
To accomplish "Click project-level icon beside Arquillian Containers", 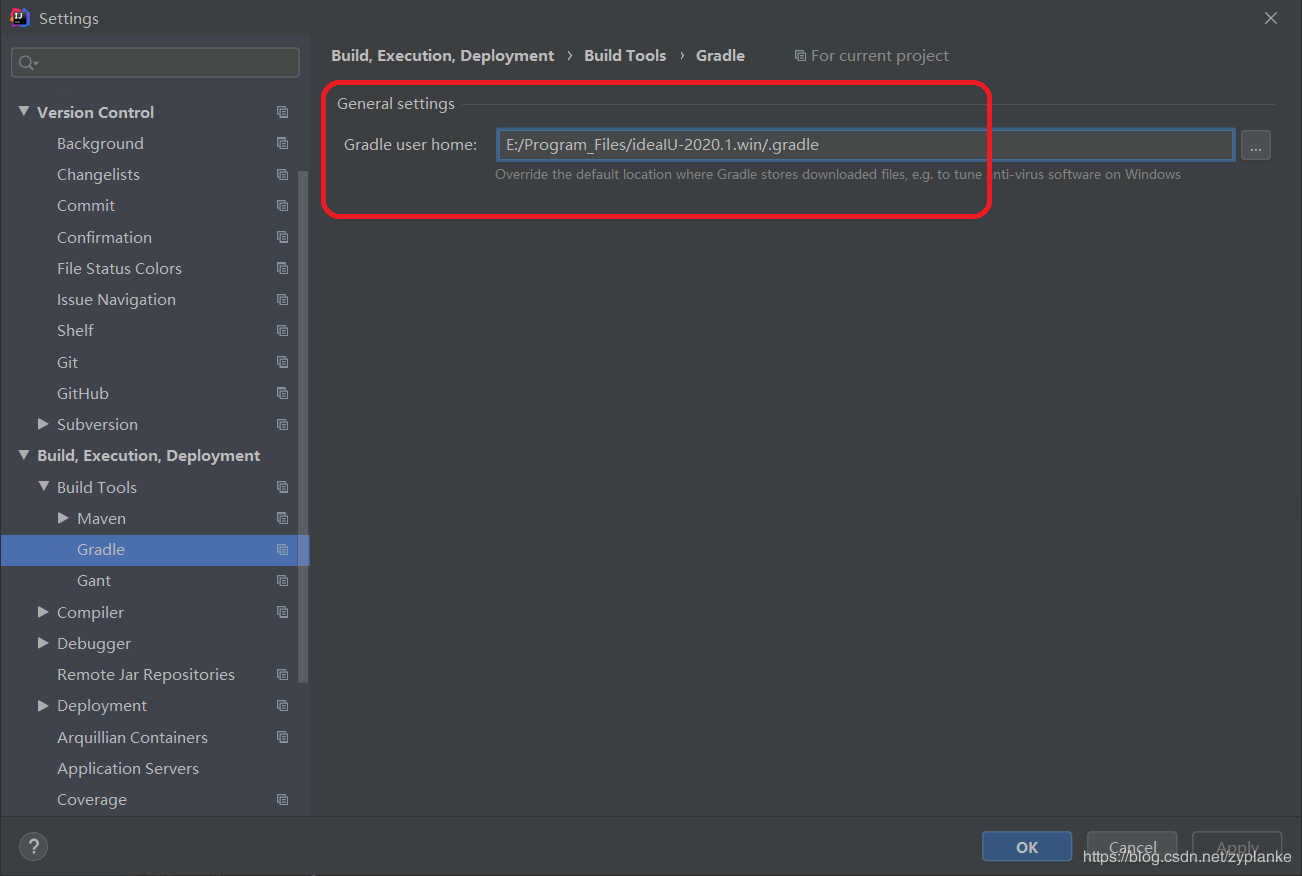I will (283, 737).
